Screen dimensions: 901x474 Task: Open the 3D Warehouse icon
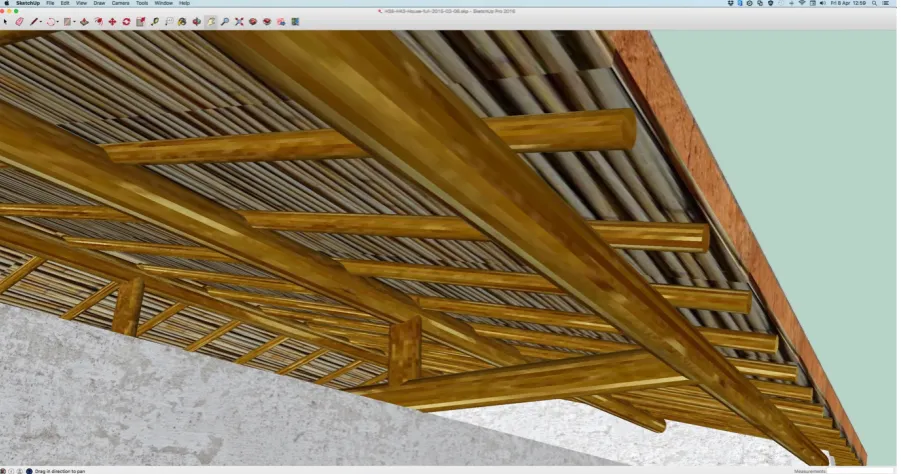(x=253, y=22)
